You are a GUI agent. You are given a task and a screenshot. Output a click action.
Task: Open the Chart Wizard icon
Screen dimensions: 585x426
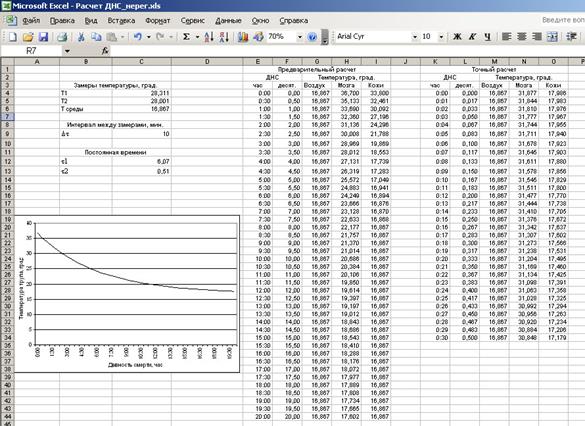[x=243, y=37]
